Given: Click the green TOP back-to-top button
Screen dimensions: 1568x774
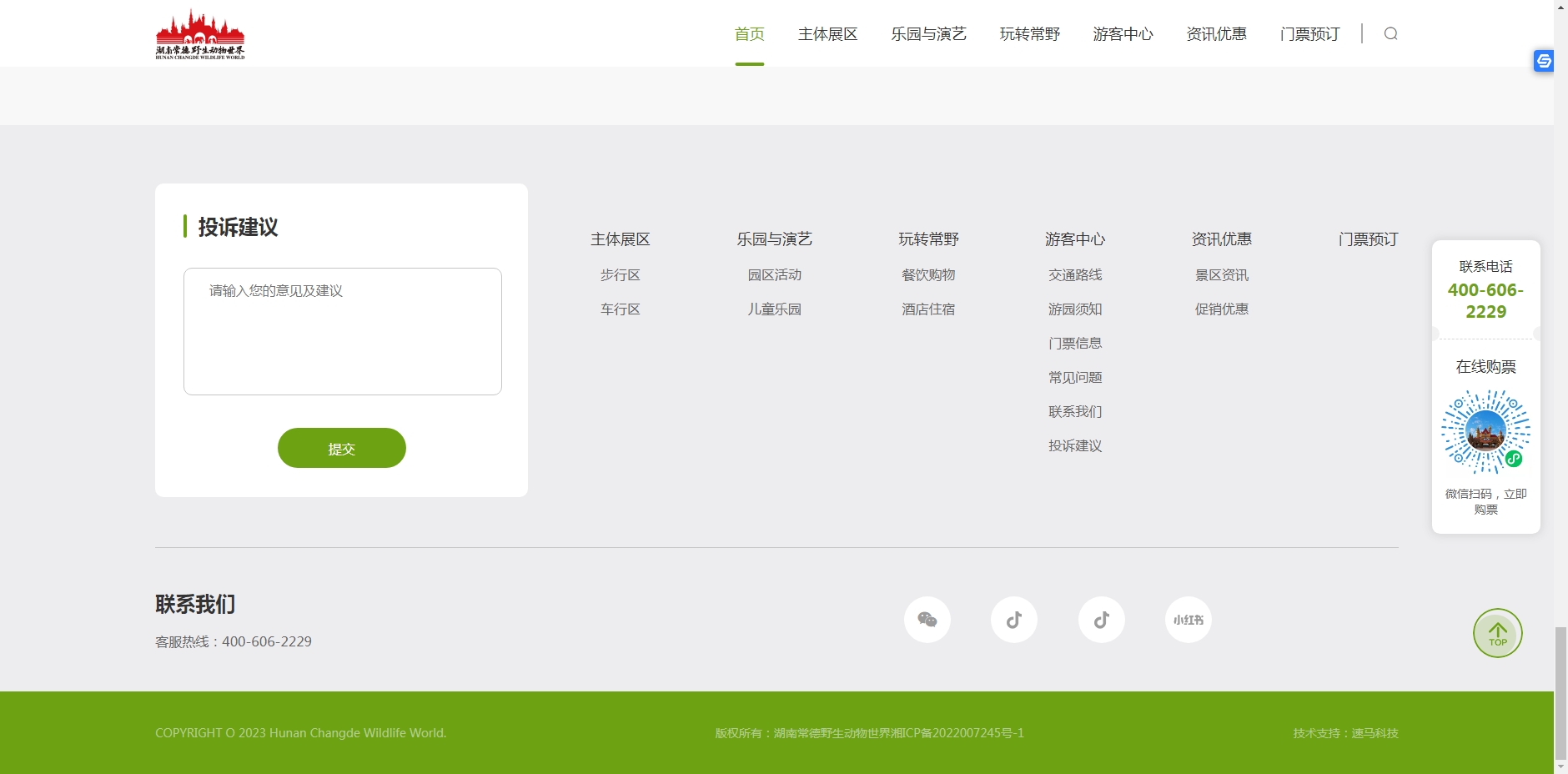Looking at the screenshot, I should point(1497,633).
